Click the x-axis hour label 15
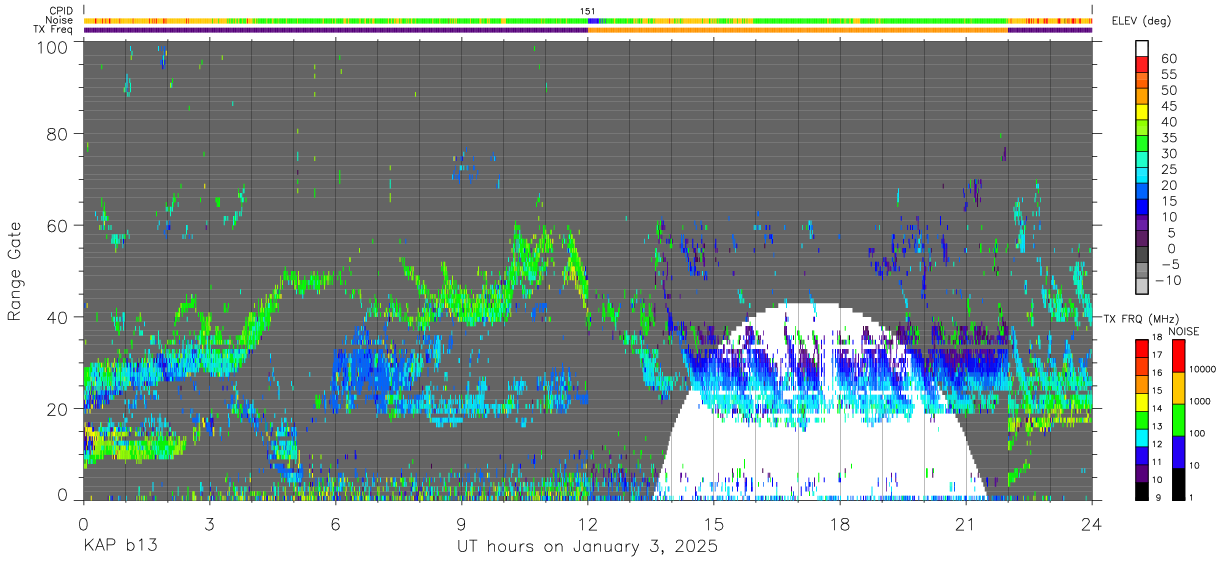This screenshot has width=1228, height=567. [x=714, y=524]
